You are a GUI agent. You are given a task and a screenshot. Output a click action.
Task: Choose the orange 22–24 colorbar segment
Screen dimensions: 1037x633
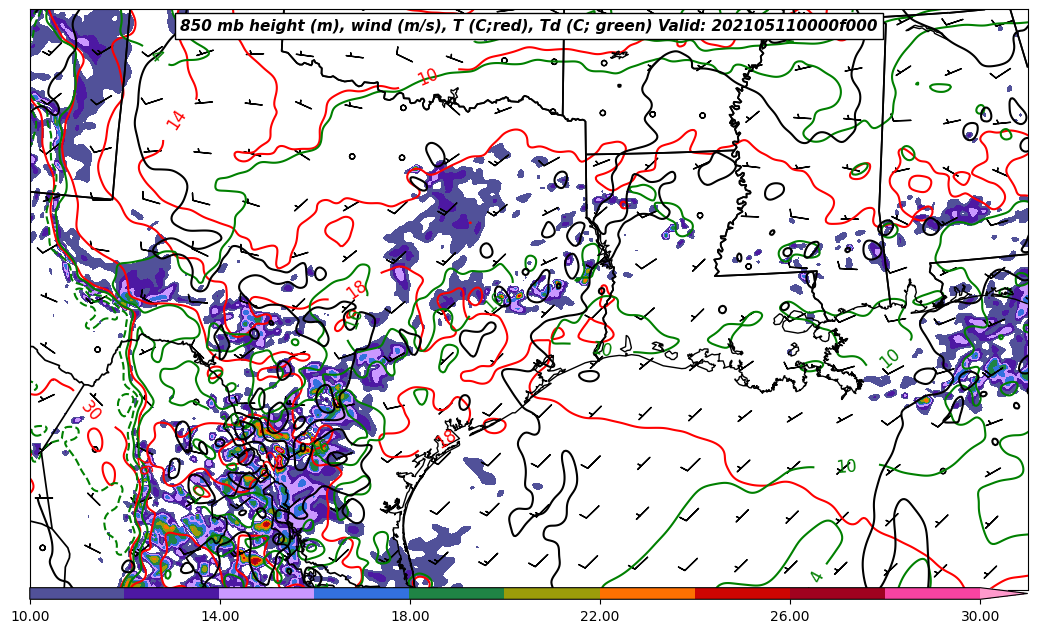[x=647, y=593]
